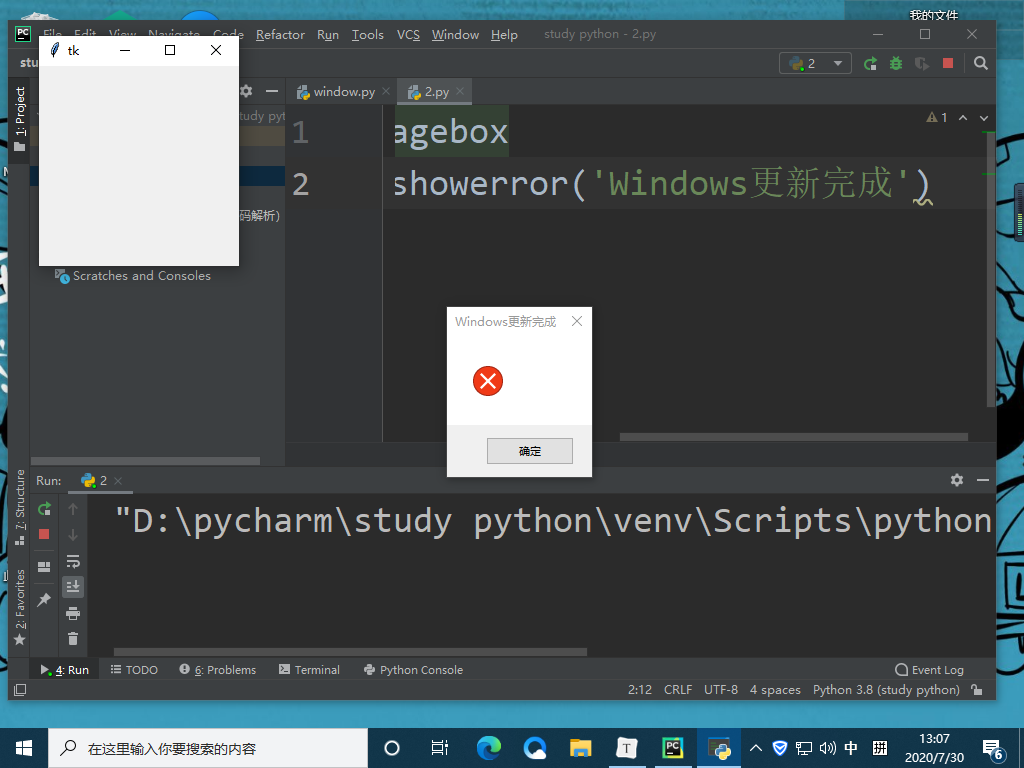Click tool window quick access icon

pyautogui.click(x=20, y=690)
